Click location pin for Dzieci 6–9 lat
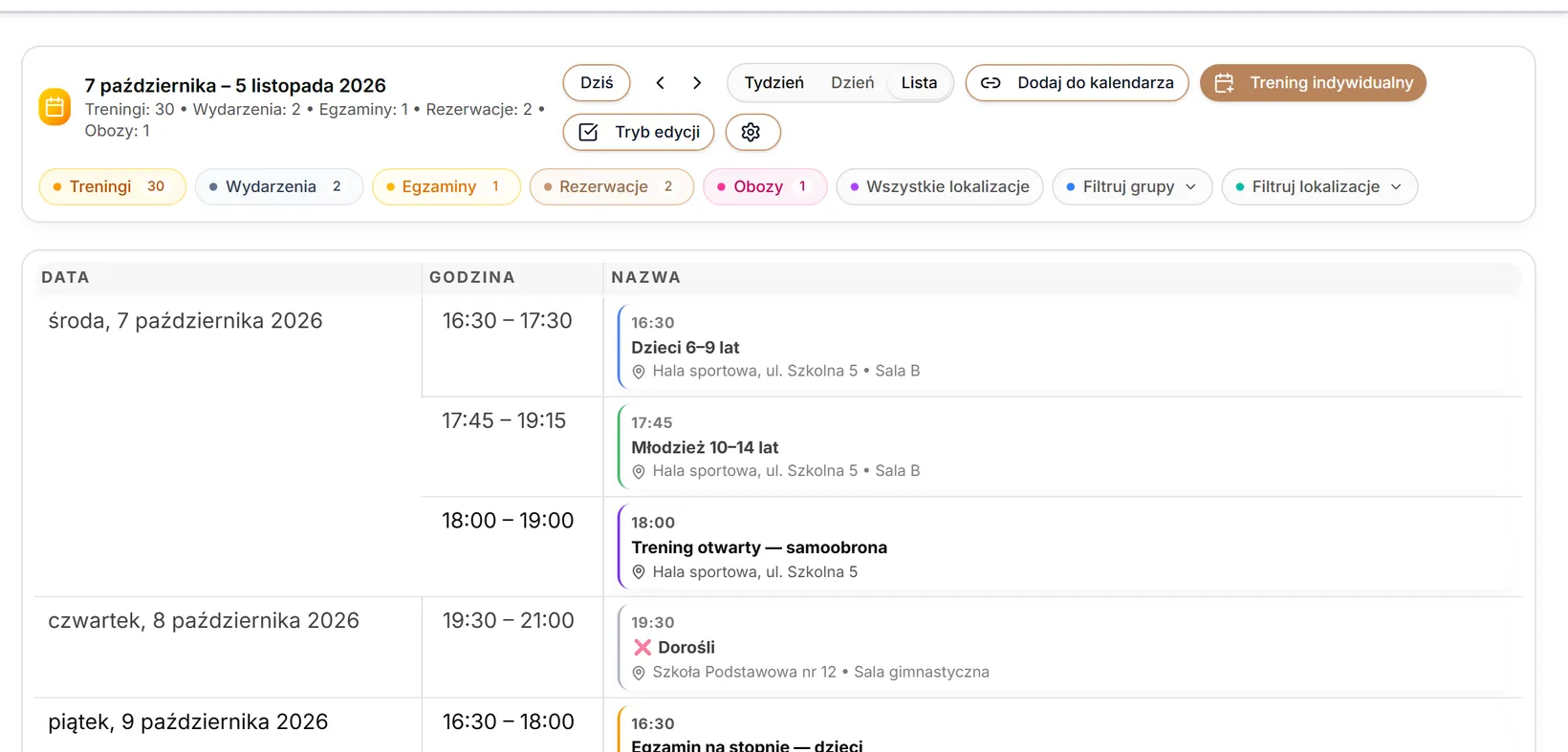The width and height of the screenshot is (1568, 752). click(639, 372)
